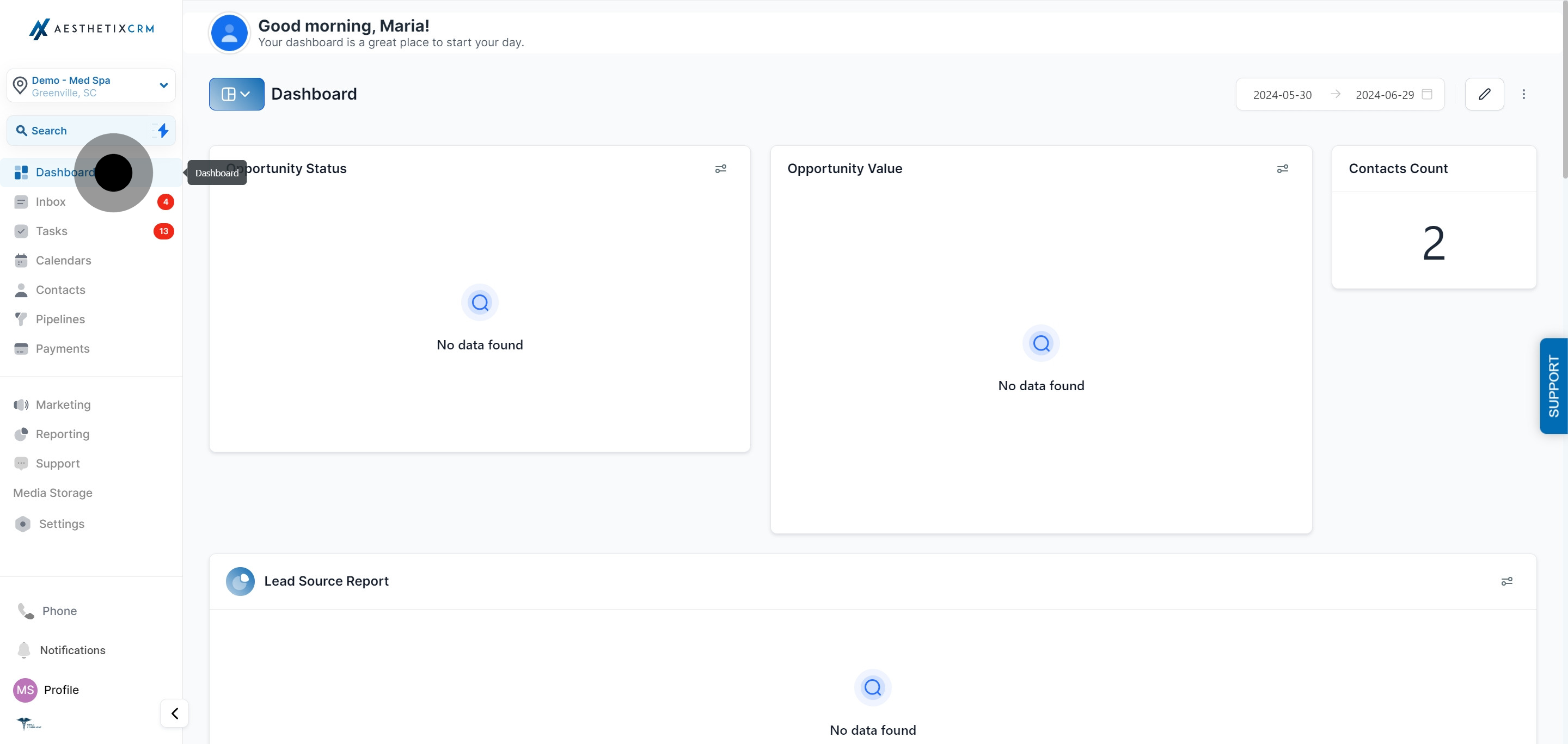1568x744 pixels.
Task: Open filter options on Opportunity Status widget
Action: tap(721, 169)
